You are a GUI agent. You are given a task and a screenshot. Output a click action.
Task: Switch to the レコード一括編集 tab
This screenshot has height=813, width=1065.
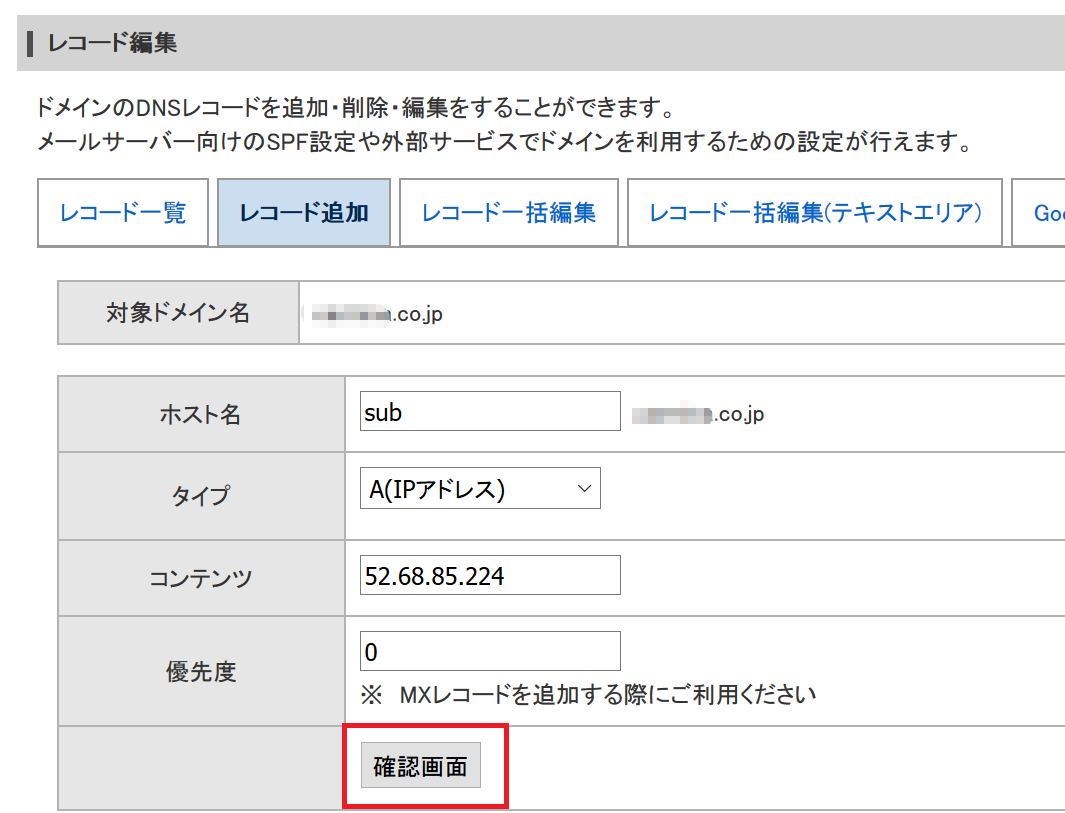509,213
